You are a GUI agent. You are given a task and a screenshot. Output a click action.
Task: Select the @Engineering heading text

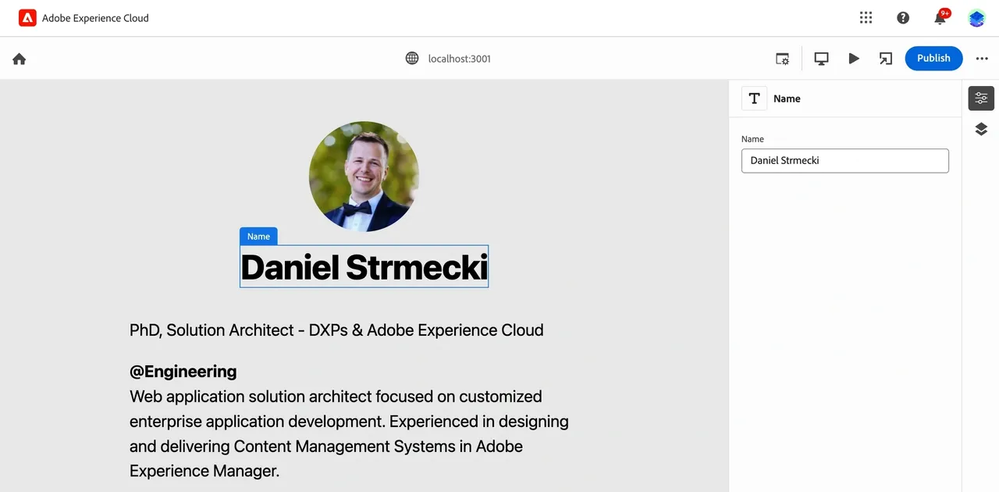tap(183, 372)
